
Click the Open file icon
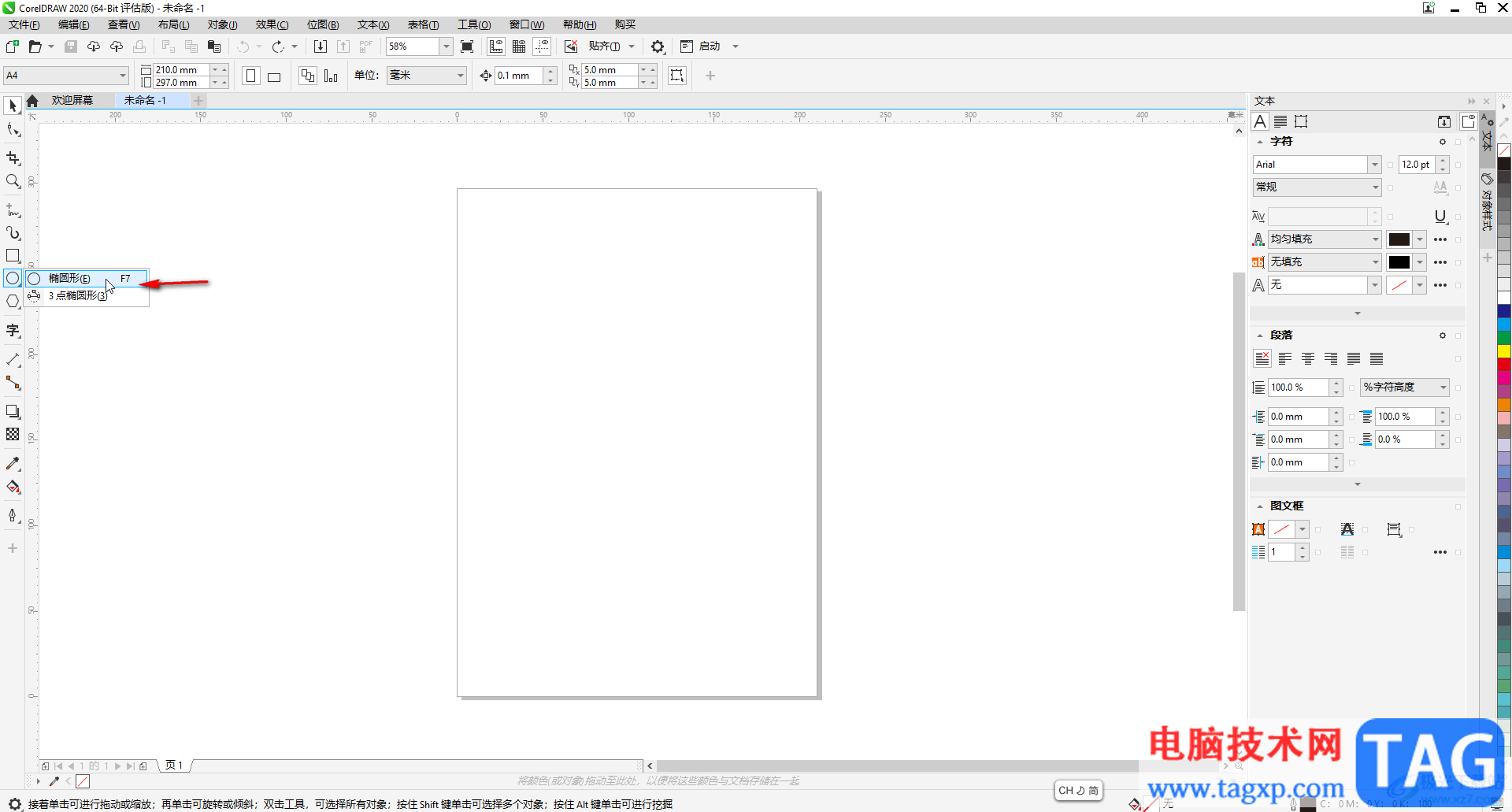pos(35,46)
